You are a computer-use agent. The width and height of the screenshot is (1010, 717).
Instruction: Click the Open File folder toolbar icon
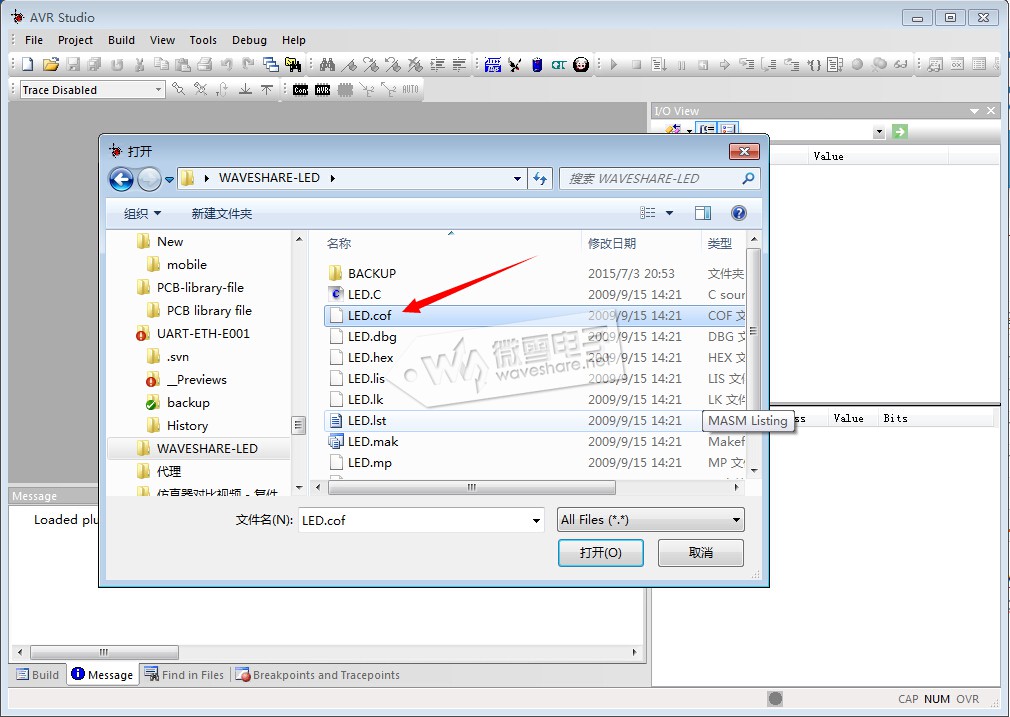pyautogui.click(x=50, y=64)
